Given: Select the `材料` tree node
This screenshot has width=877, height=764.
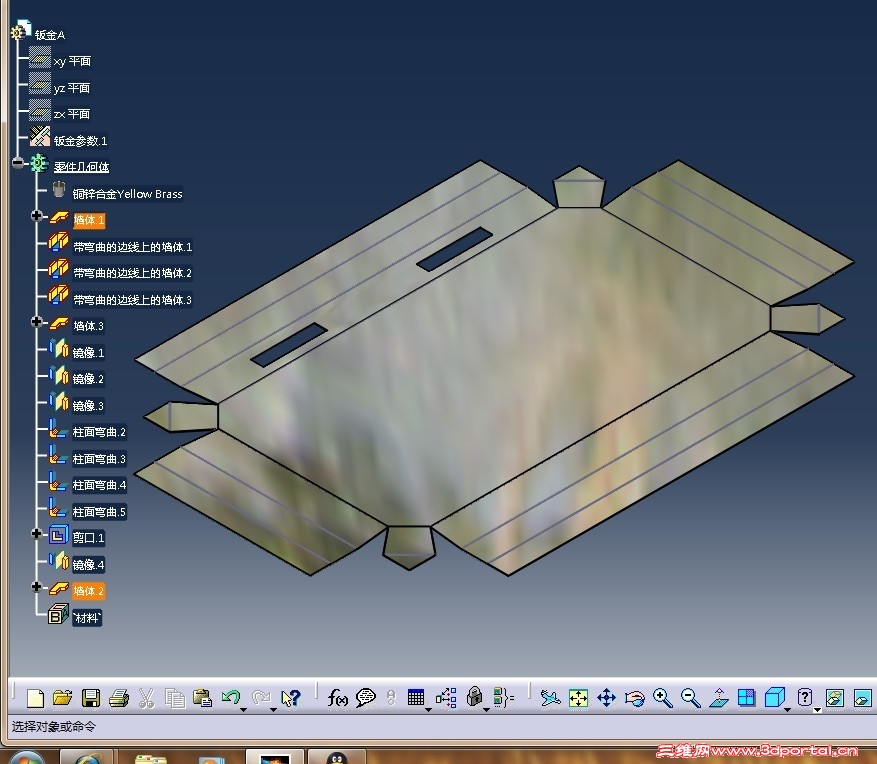Looking at the screenshot, I should click(x=87, y=617).
